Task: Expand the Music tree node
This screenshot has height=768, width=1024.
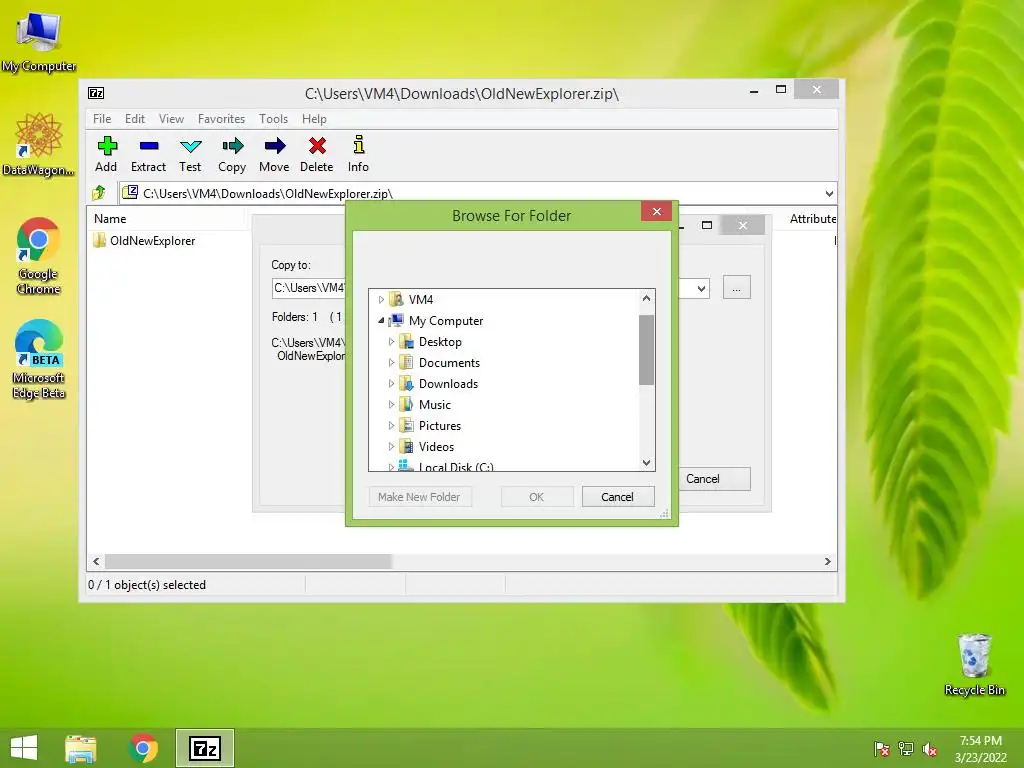Action: coord(391,404)
